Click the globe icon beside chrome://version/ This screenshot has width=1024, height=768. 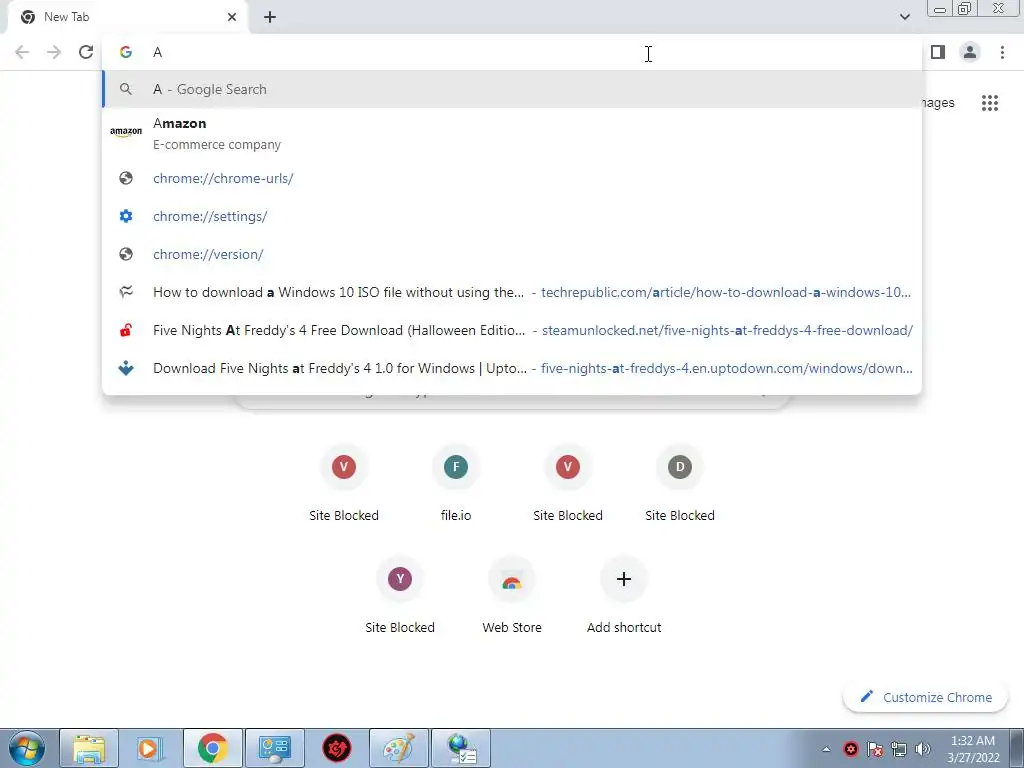pos(126,254)
